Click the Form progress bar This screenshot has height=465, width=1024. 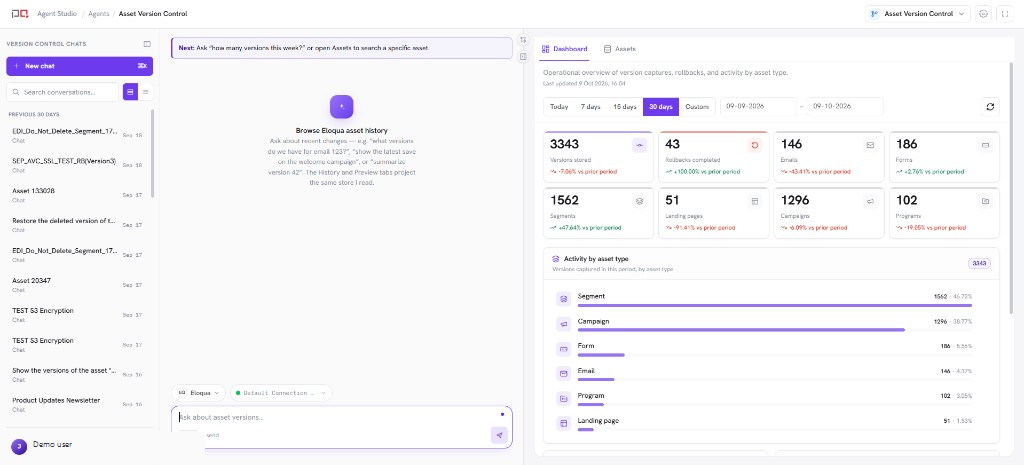(x=601, y=355)
